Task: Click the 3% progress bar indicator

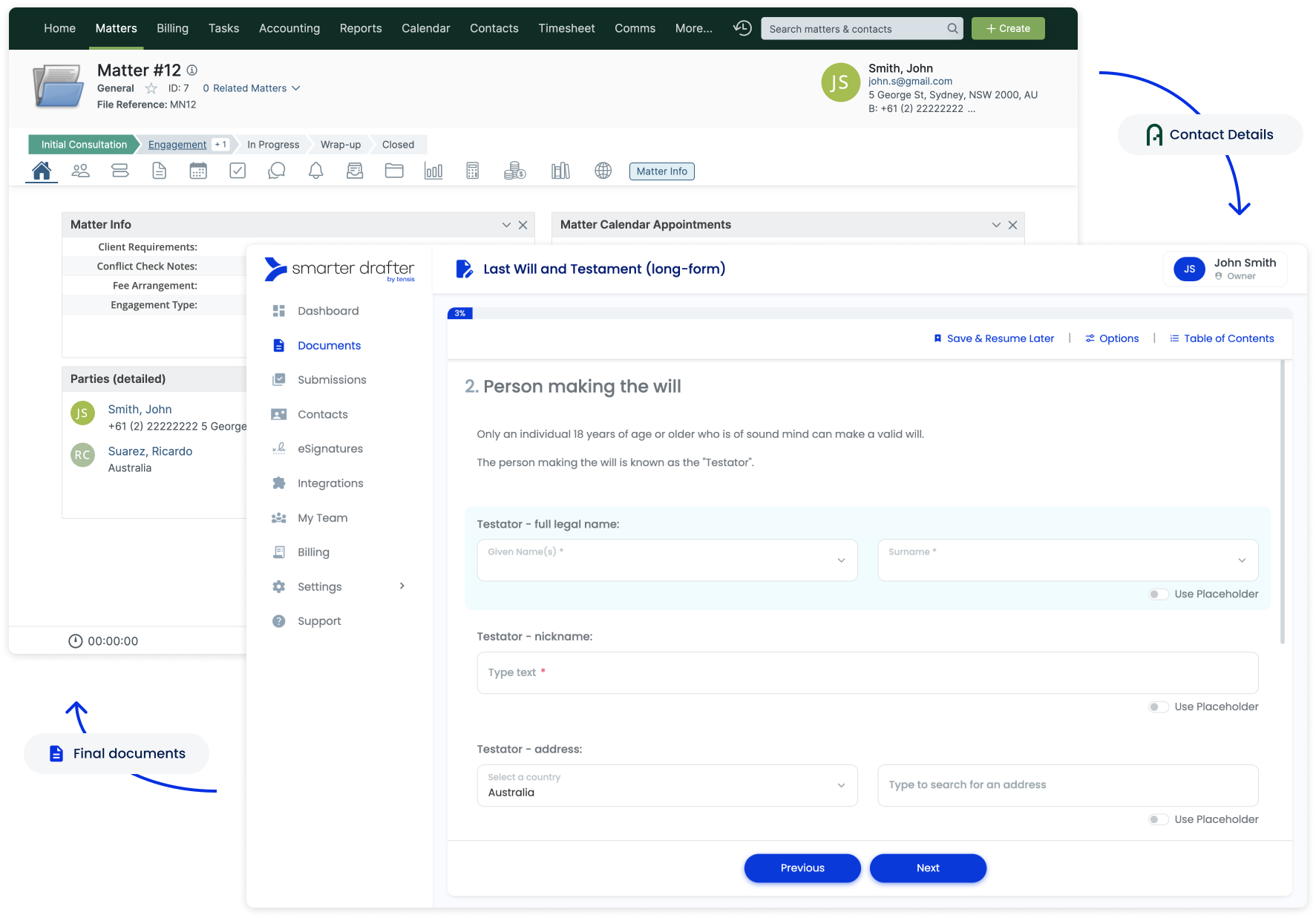Action: 460,313
